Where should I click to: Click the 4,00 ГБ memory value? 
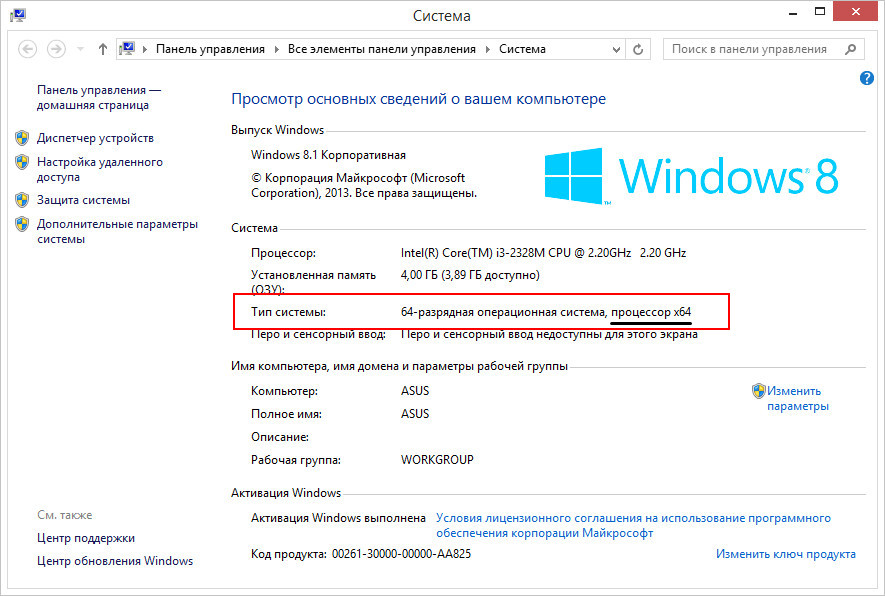tap(470, 275)
